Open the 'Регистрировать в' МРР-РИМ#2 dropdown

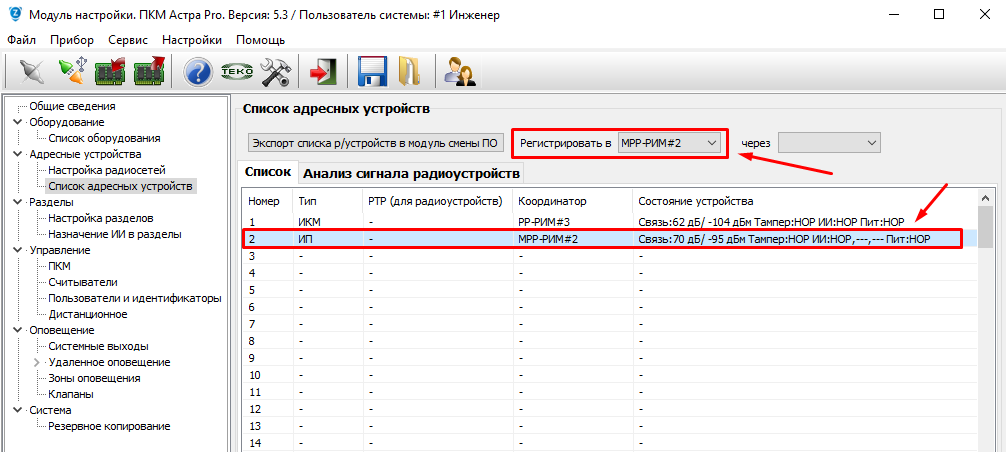(x=669, y=143)
